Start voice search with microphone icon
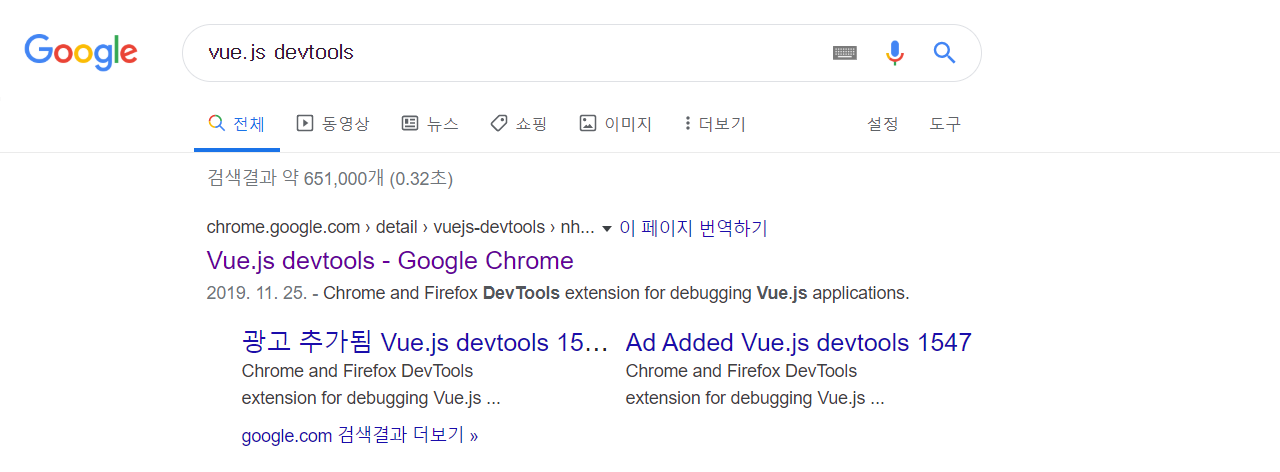1280x472 pixels. click(895, 53)
